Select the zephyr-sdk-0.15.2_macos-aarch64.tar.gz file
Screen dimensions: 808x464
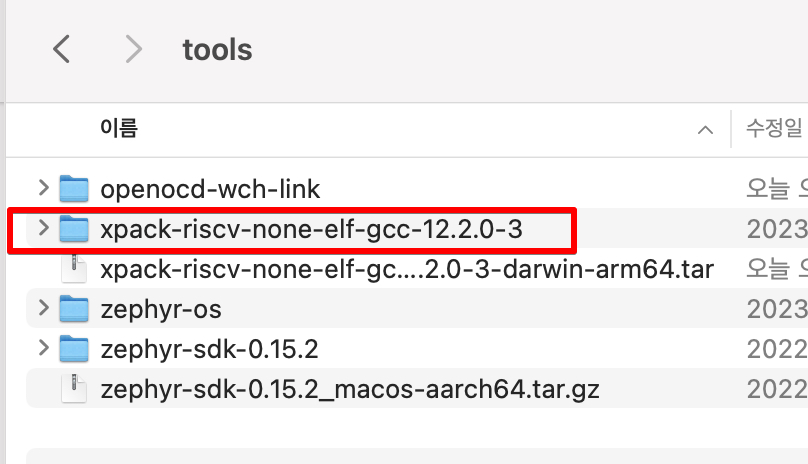(x=350, y=388)
